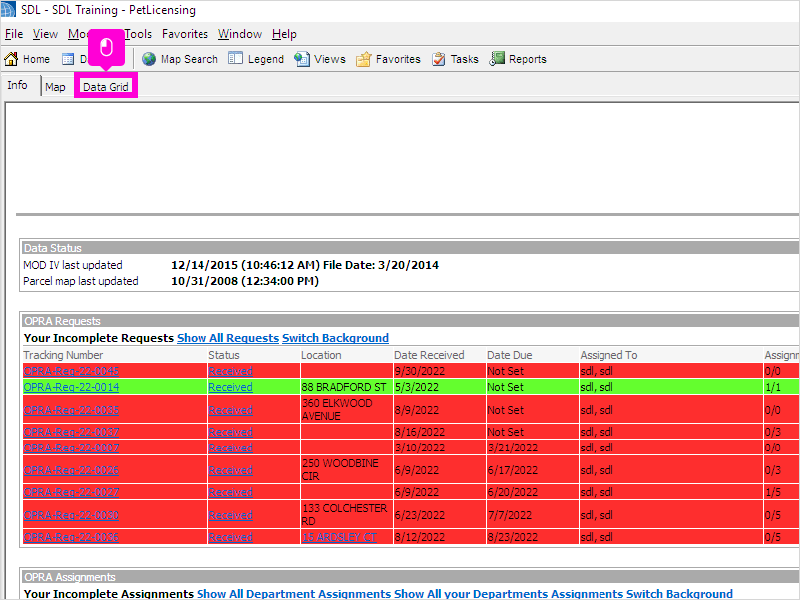Click Show All your Departments Assignments link

tap(508, 594)
